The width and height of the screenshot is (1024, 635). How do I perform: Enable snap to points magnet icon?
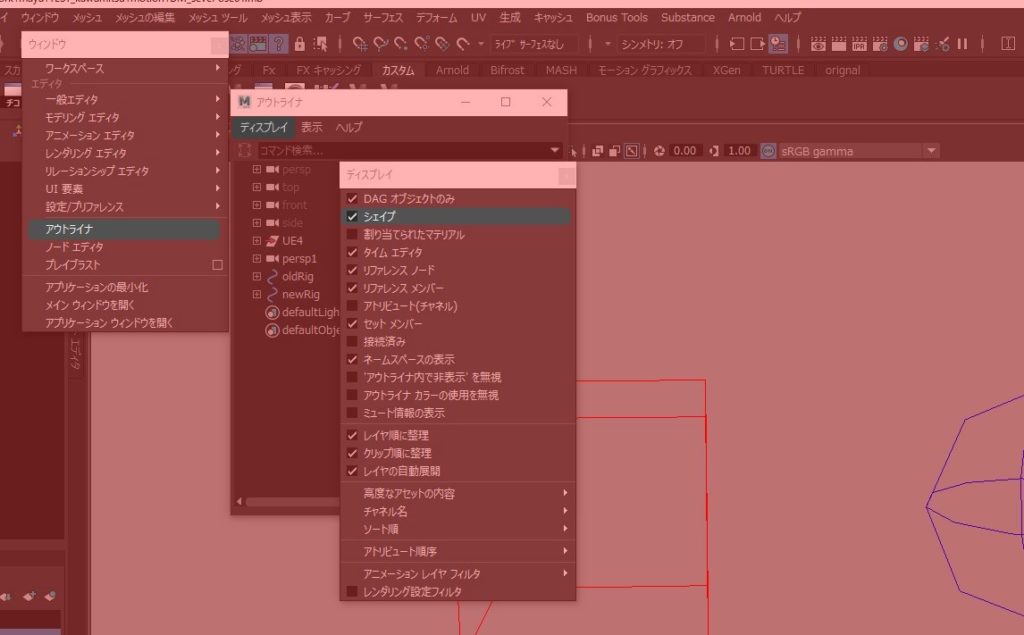pyautogui.click(x=401, y=44)
